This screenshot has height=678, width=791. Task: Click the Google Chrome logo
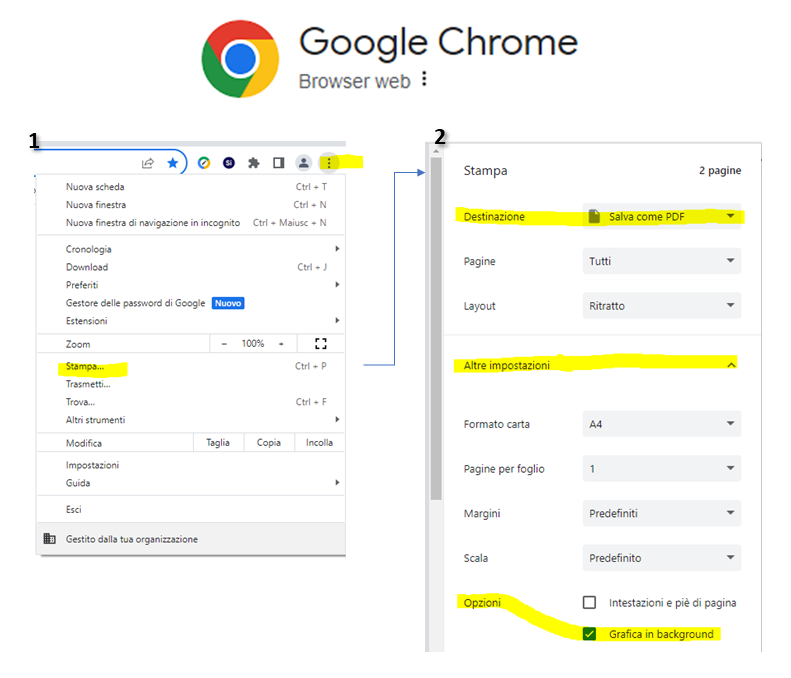pyautogui.click(x=240, y=59)
